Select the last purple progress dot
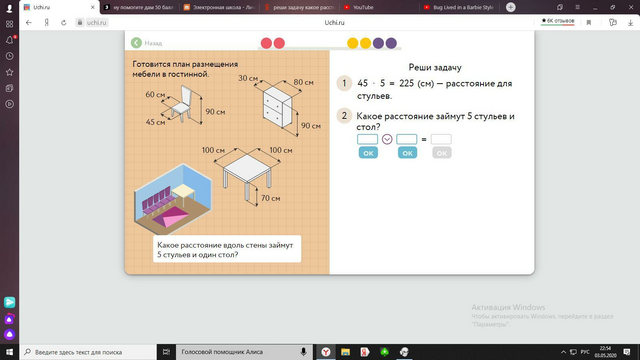The width and height of the screenshot is (640, 360). tap(391, 43)
